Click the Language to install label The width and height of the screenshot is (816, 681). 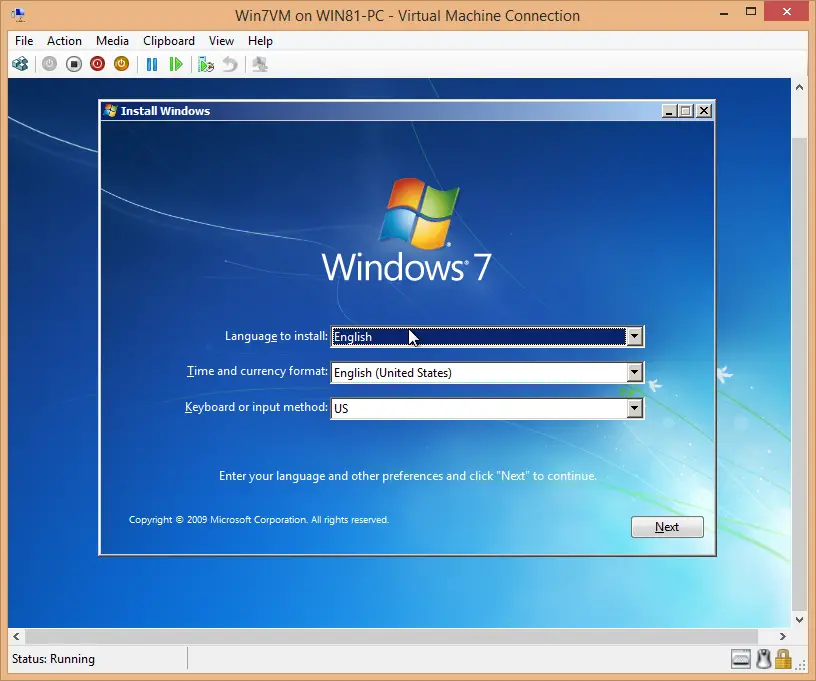[x=276, y=336]
